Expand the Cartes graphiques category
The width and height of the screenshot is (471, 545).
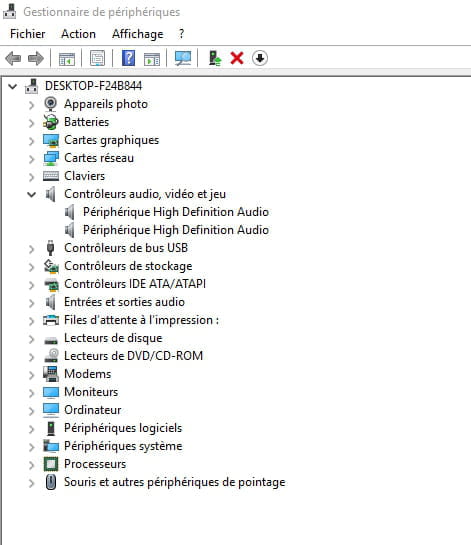(32, 141)
